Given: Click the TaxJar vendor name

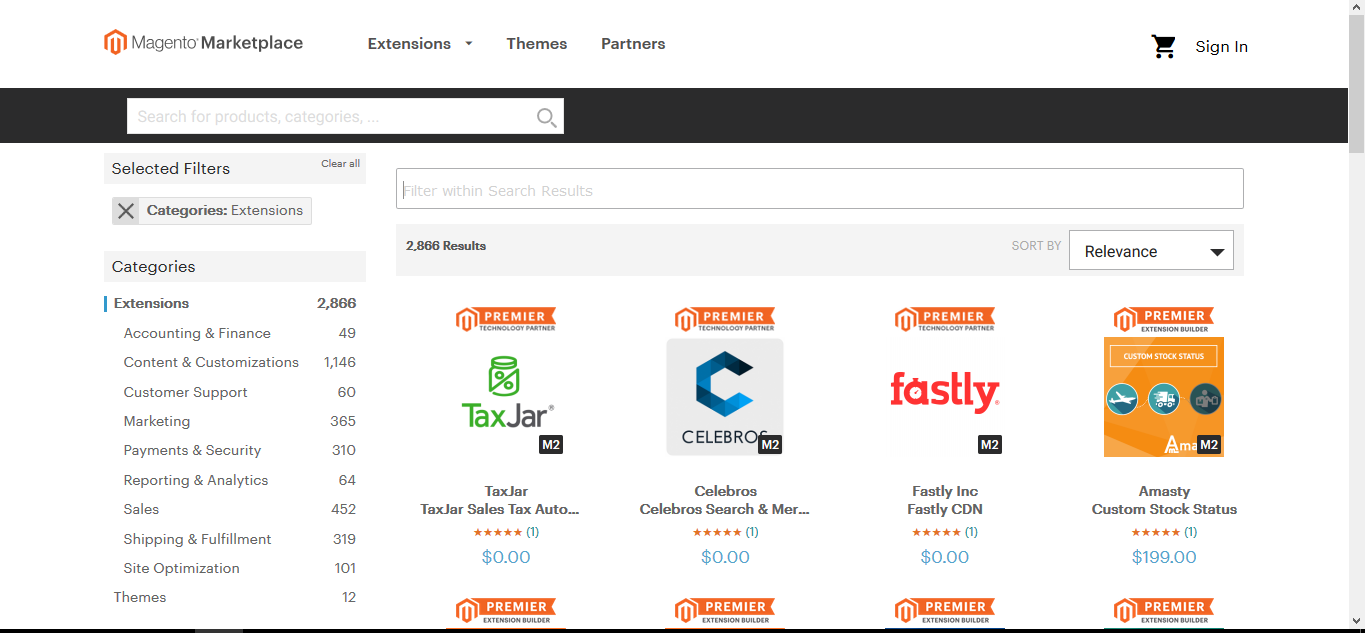Looking at the screenshot, I should 506,491.
